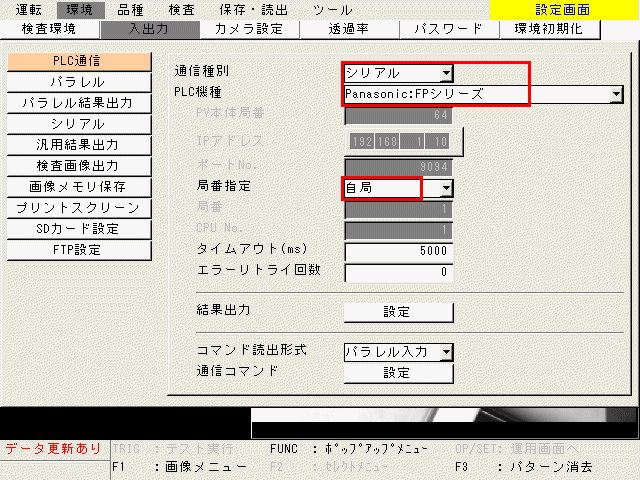Open the 品種 menu

pyautogui.click(x=130, y=9)
